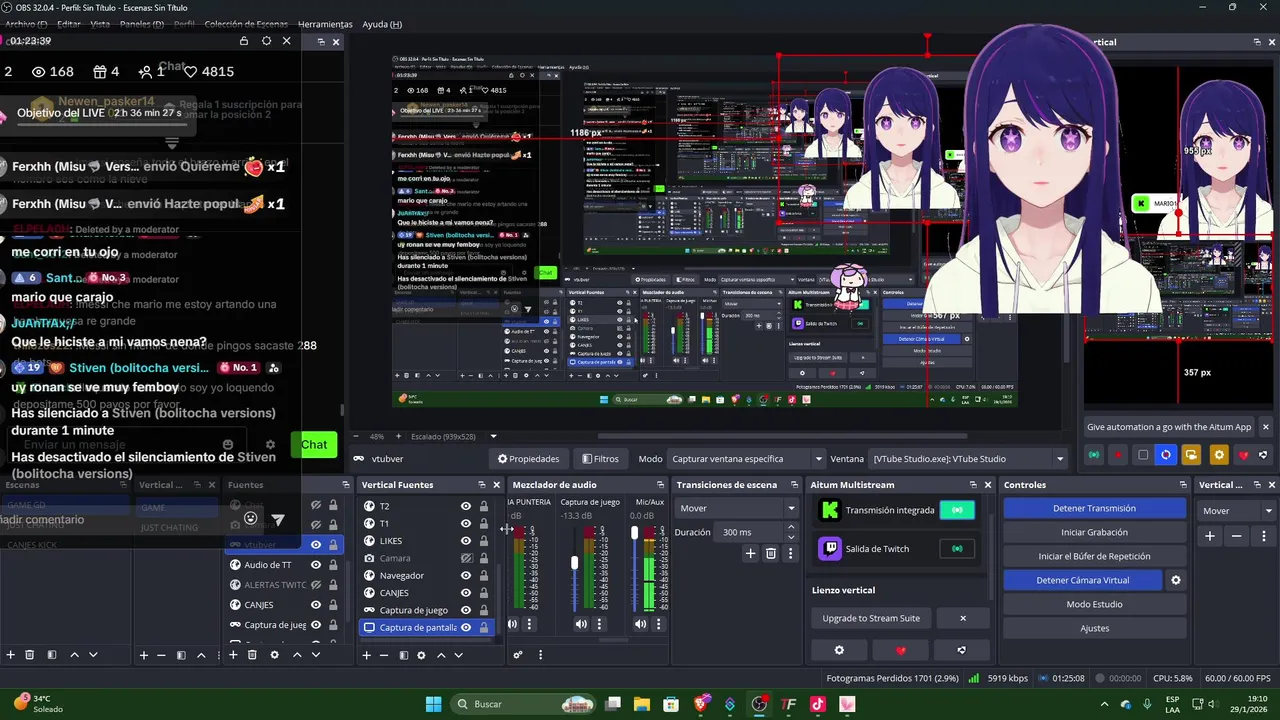Toggle lock on Captura de pantalla source

point(484,628)
